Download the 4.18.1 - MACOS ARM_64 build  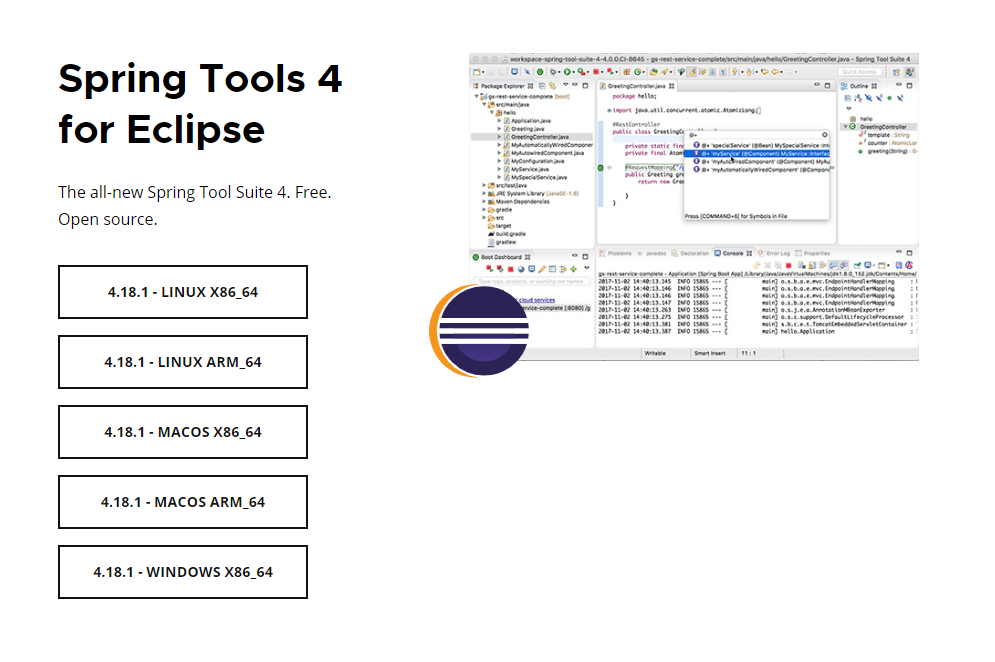(183, 502)
